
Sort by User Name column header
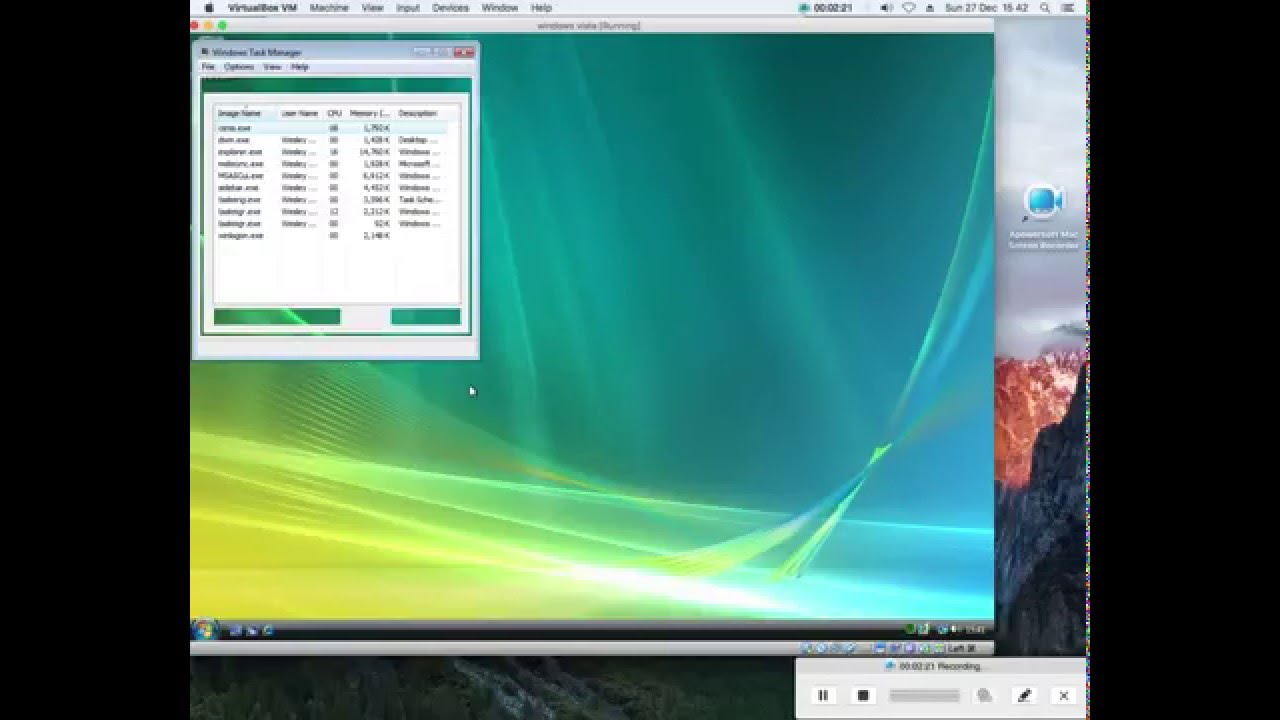[301, 113]
